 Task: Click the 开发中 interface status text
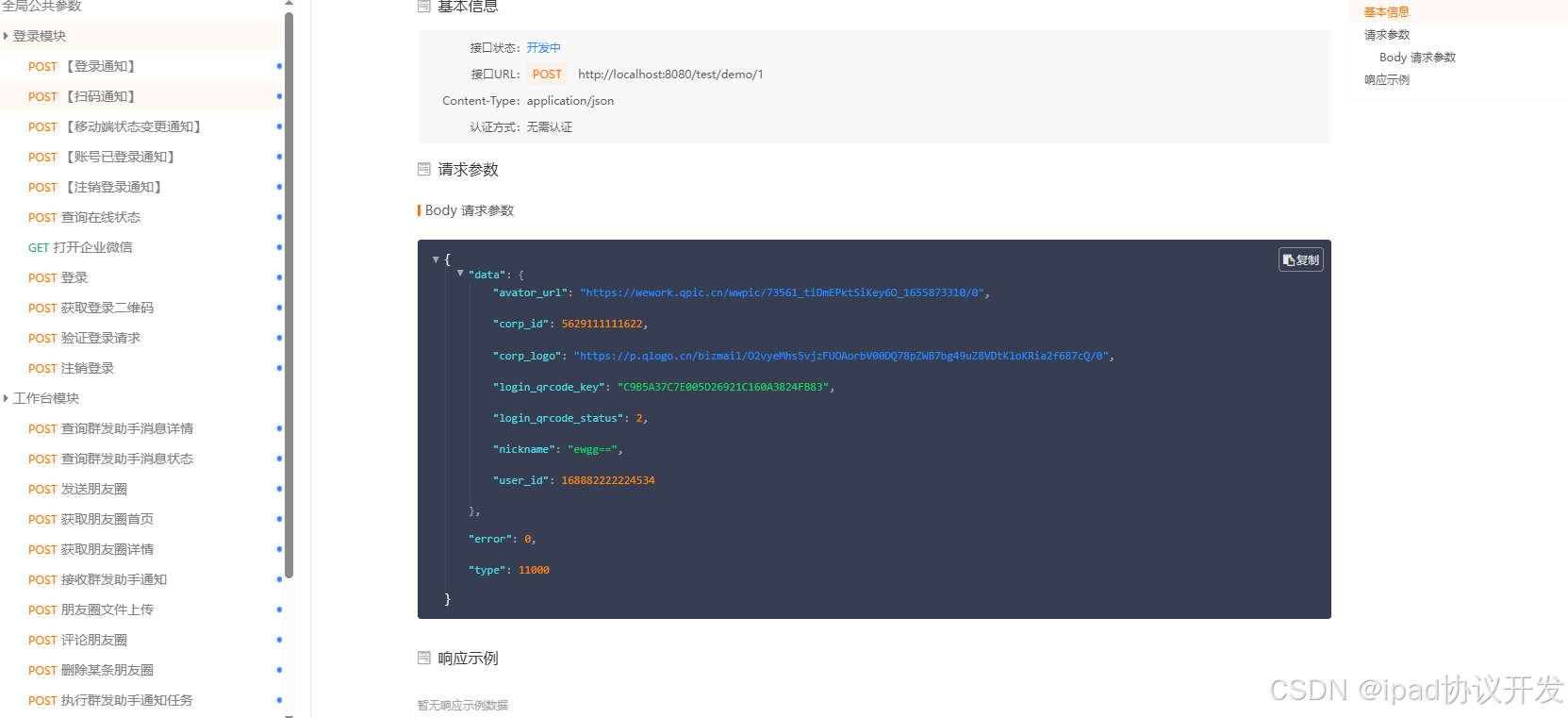pyautogui.click(x=543, y=48)
